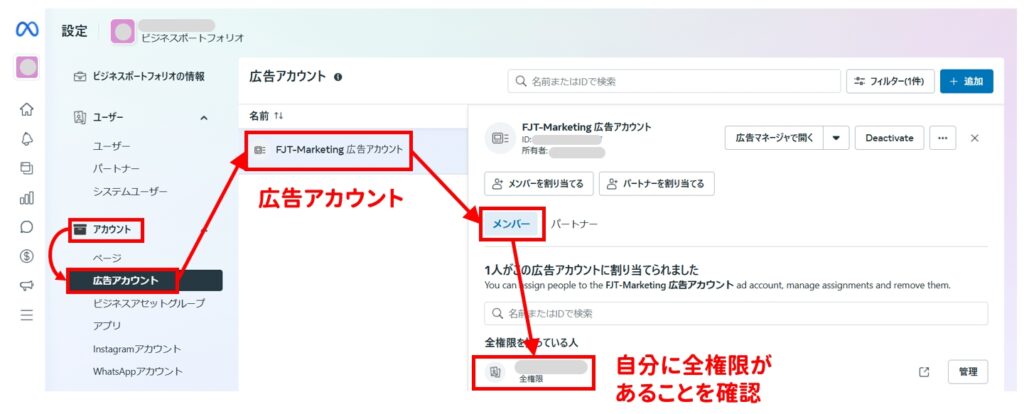Open アプリ in sidebar
Viewport: 1024px width, 414px height.
(107, 325)
